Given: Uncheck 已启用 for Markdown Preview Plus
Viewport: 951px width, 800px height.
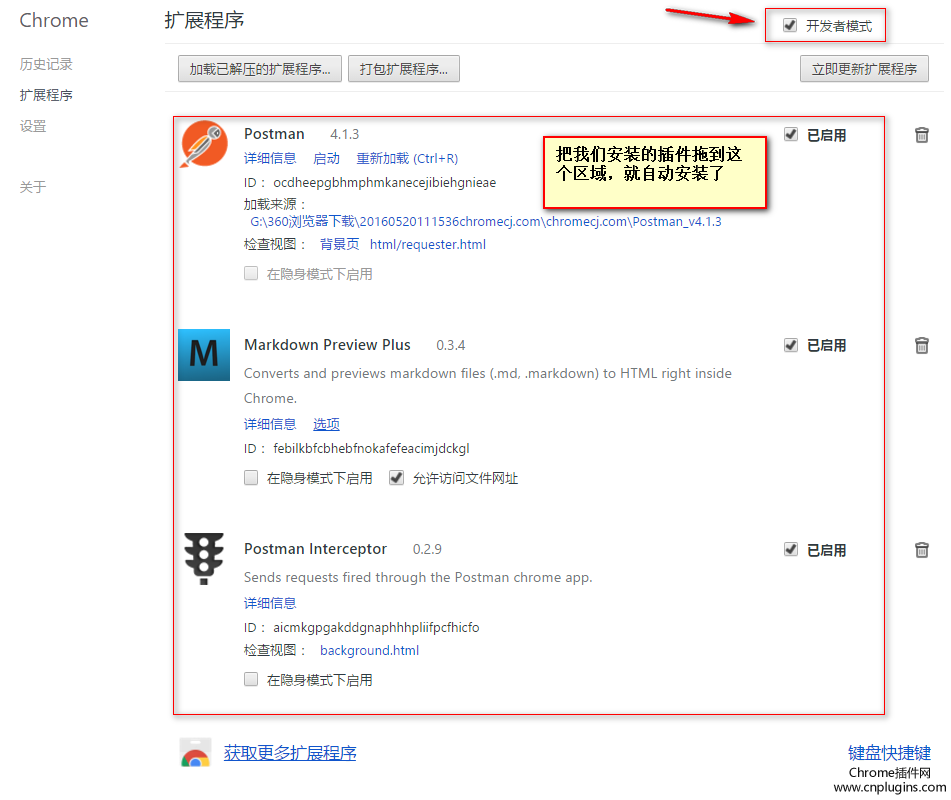Looking at the screenshot, I should pyautogui.click(x=790, y=345).
